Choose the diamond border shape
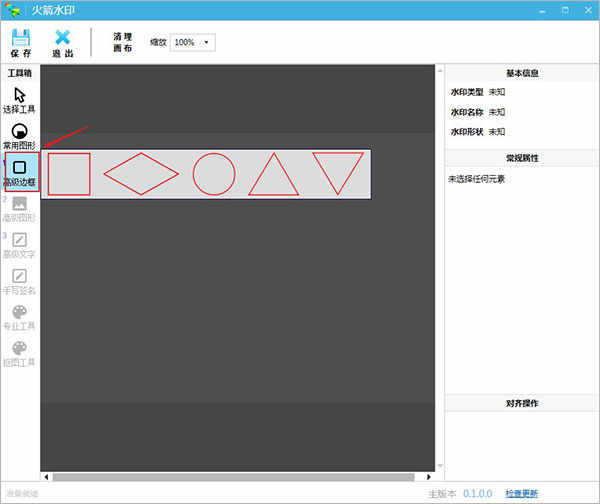 (x=141, y=174)
